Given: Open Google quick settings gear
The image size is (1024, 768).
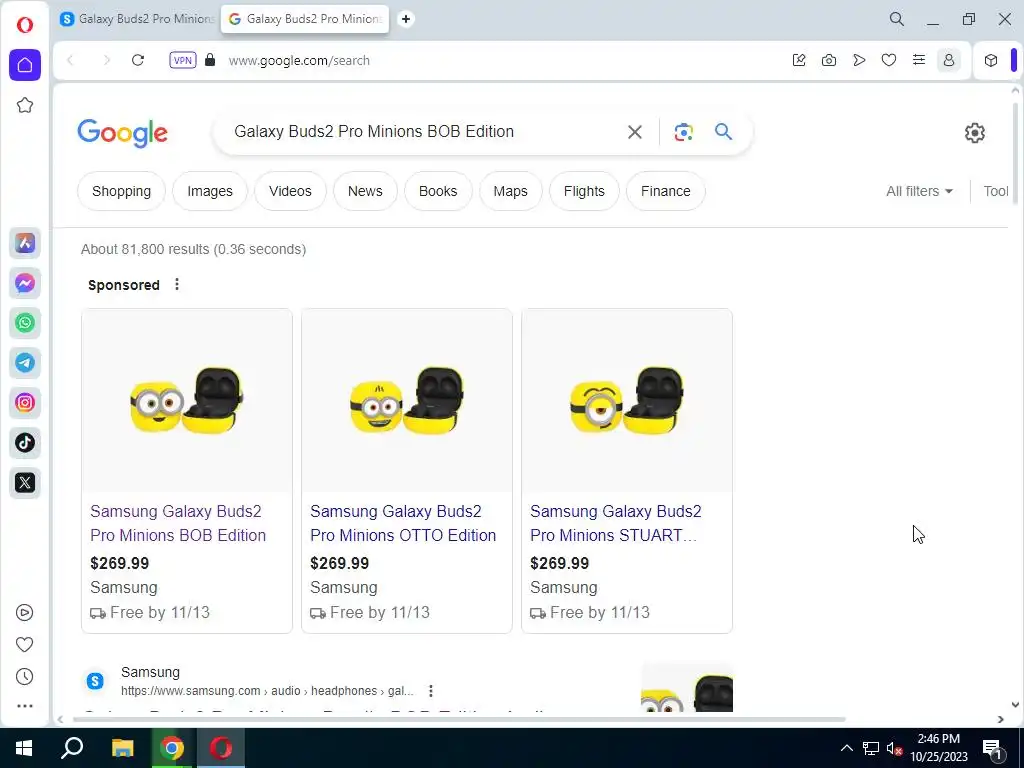Looking at the screenshot, I should coord(974,133).
